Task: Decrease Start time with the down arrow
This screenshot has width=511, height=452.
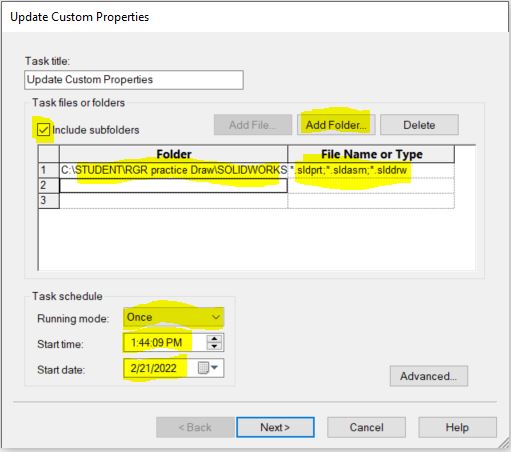Action: point(214,346)
